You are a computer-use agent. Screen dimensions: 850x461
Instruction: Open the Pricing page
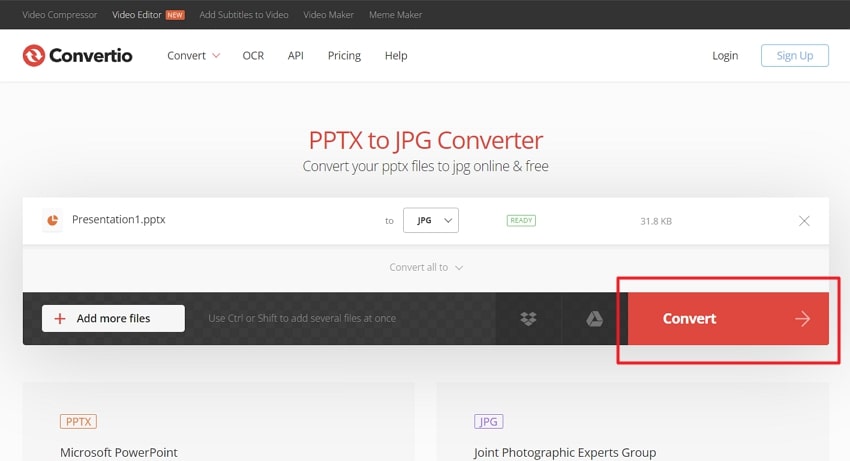[x=344, y=55]
